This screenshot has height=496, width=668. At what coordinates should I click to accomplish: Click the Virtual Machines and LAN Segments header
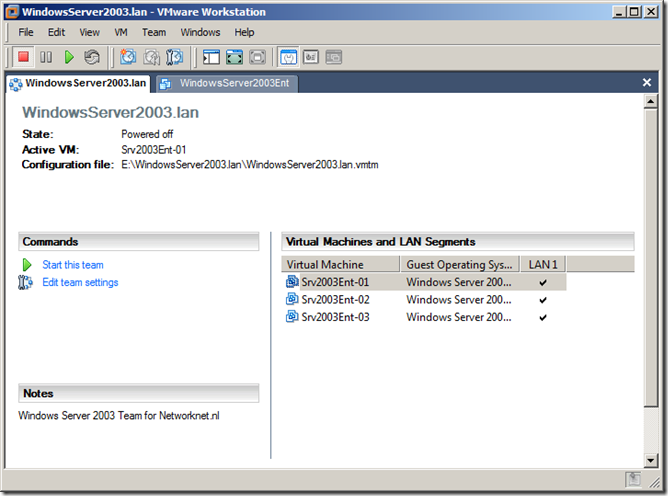point(458,242)
